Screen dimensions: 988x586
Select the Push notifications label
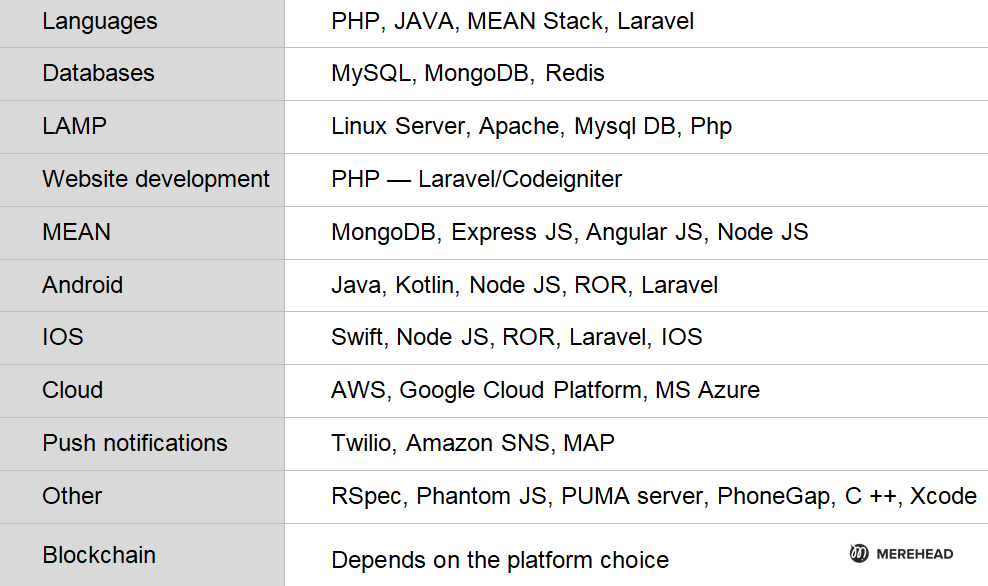point(135,443)
